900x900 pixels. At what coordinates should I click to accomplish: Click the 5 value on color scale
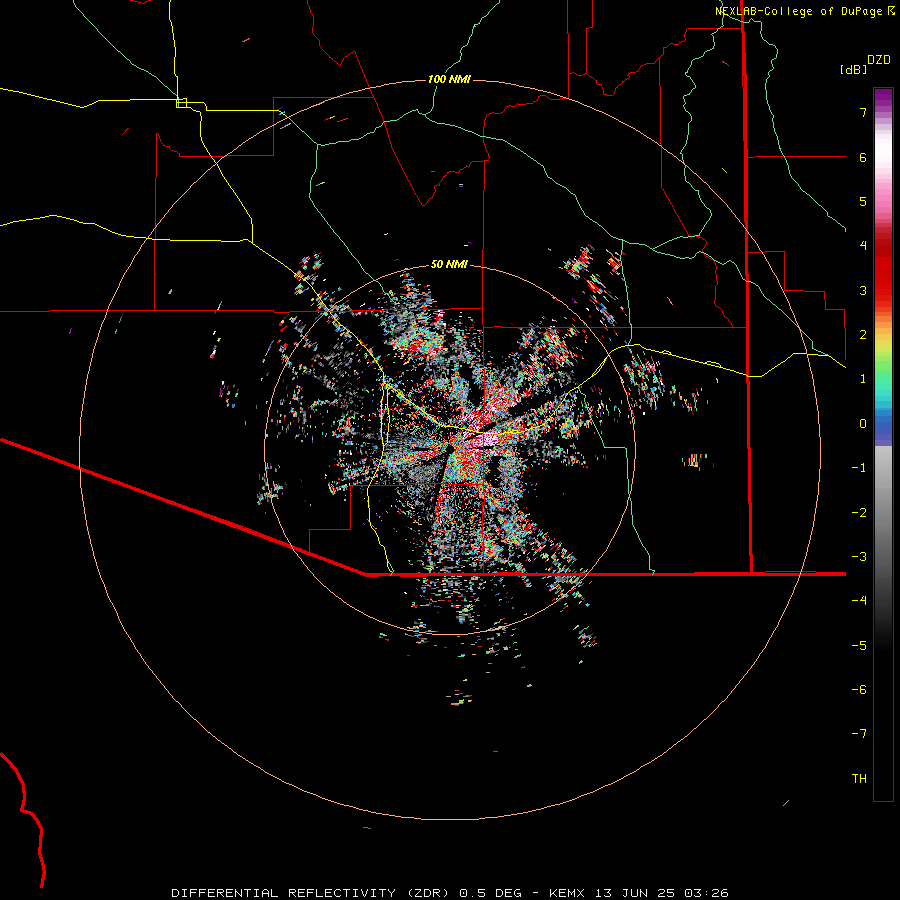[863, 201]
